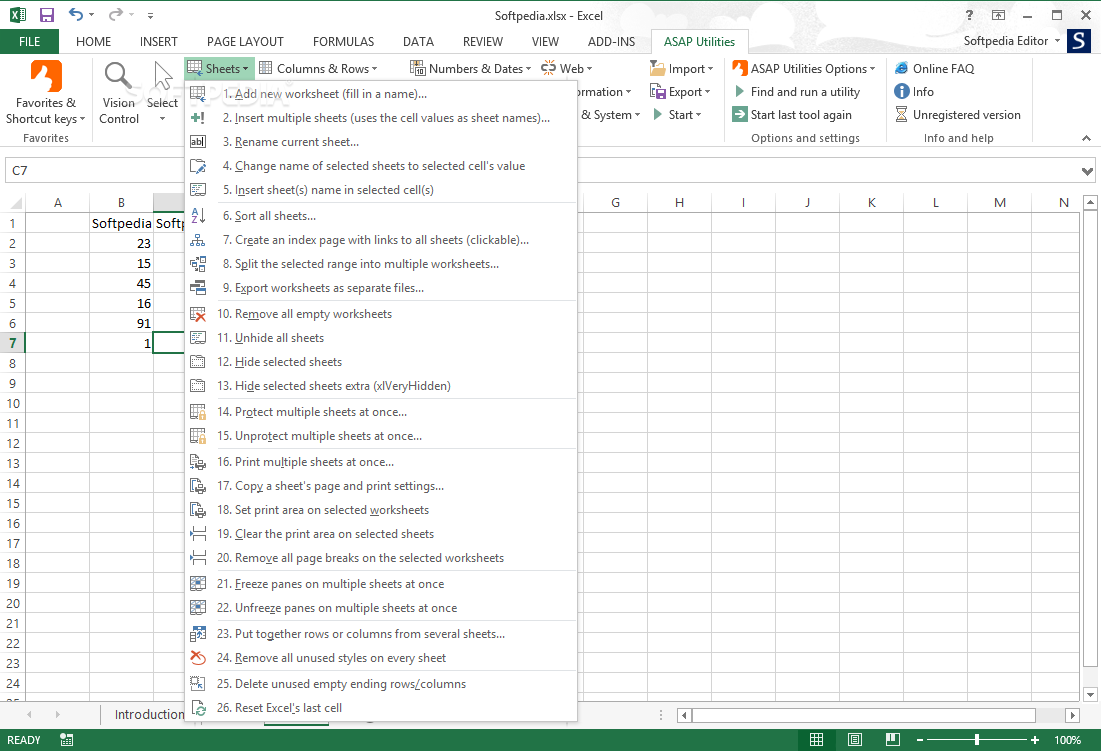Click the Create index page icon
The height and width of the screenshot is (751, 1101).
point(198,240)
